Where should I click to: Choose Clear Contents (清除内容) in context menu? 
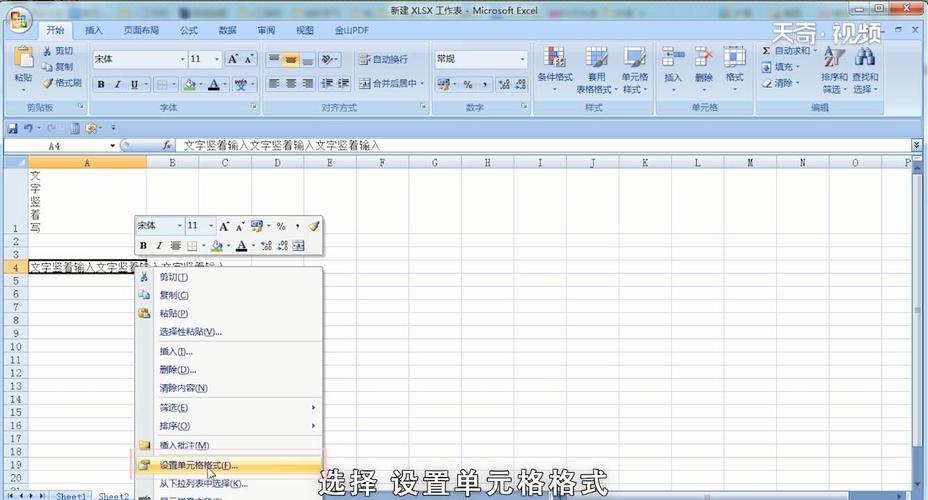click(x=228, y=388)
